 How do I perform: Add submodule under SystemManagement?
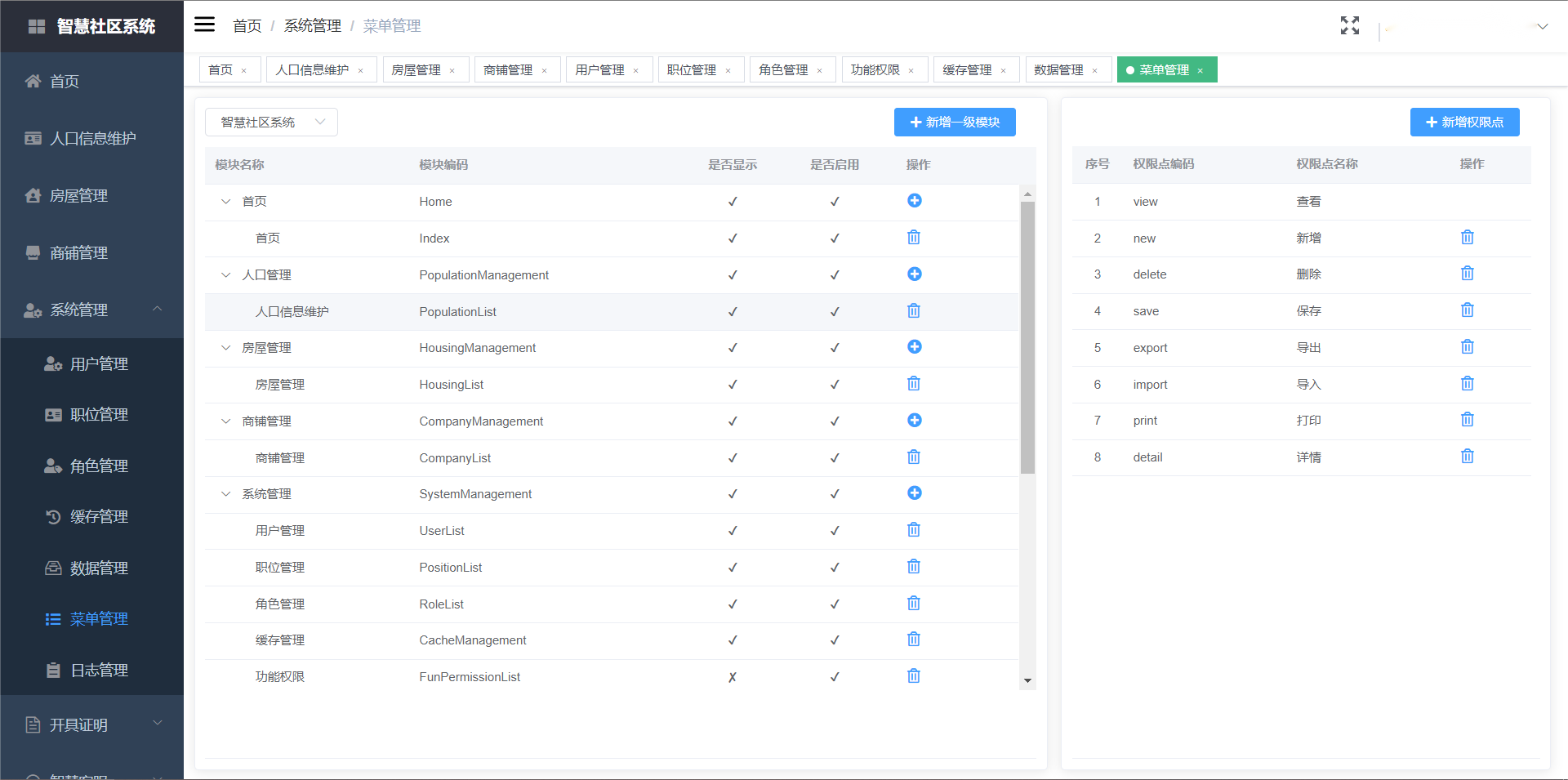915,493
